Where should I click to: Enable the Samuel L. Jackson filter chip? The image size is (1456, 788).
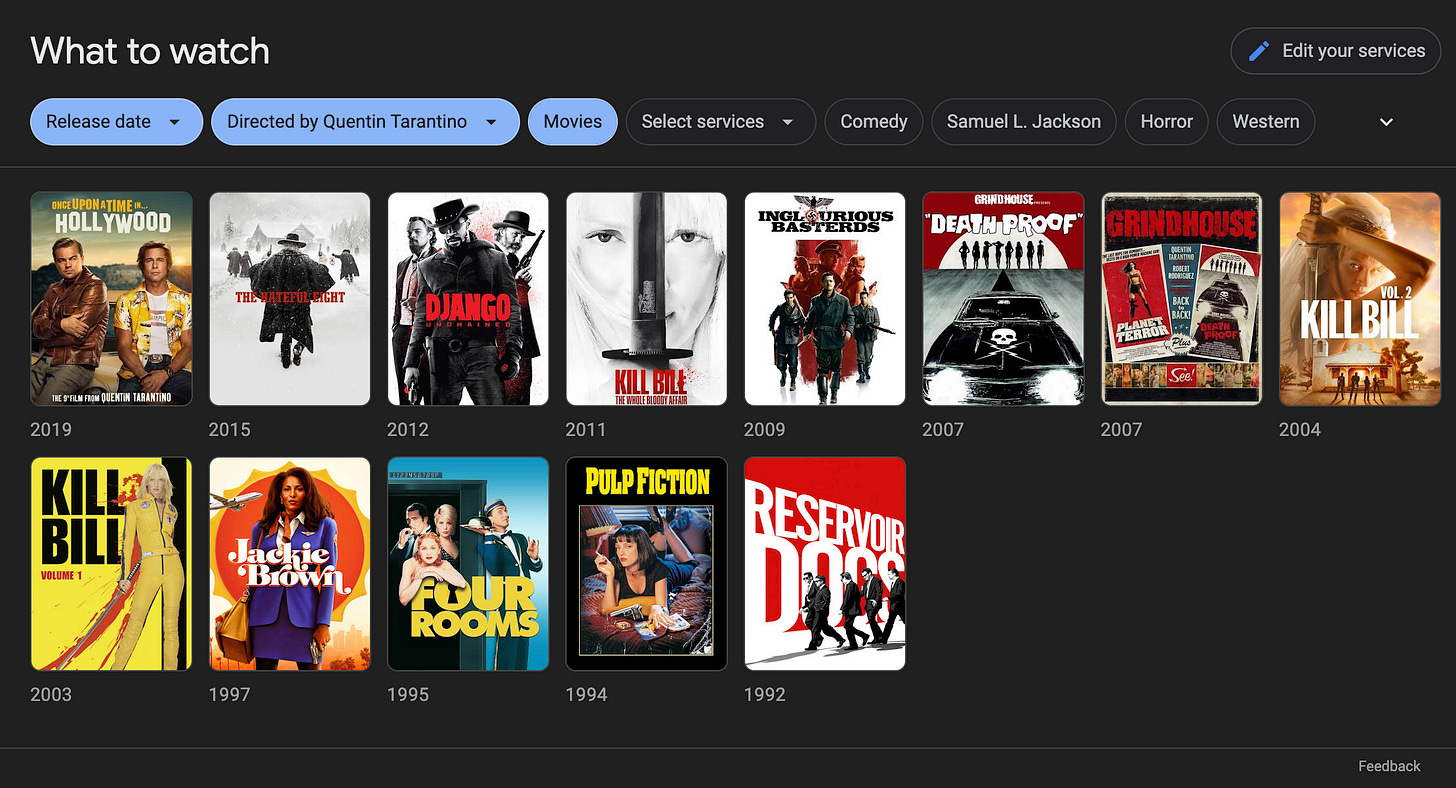(x=1023, y=122)
